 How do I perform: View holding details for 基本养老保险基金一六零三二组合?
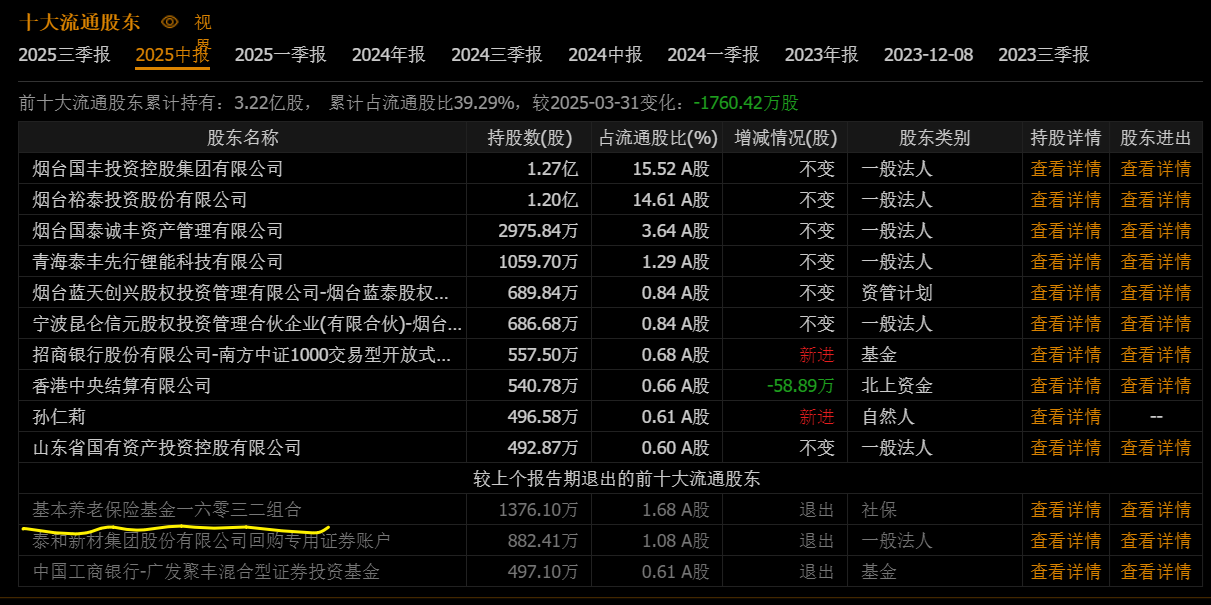pos(1066,510)
